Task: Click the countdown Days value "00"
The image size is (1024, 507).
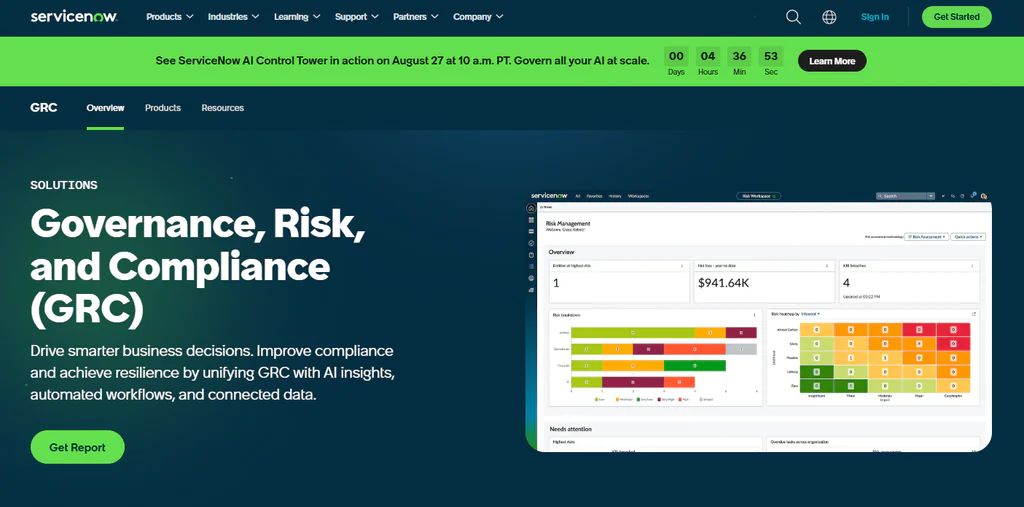Action: (x=676, y=56)
